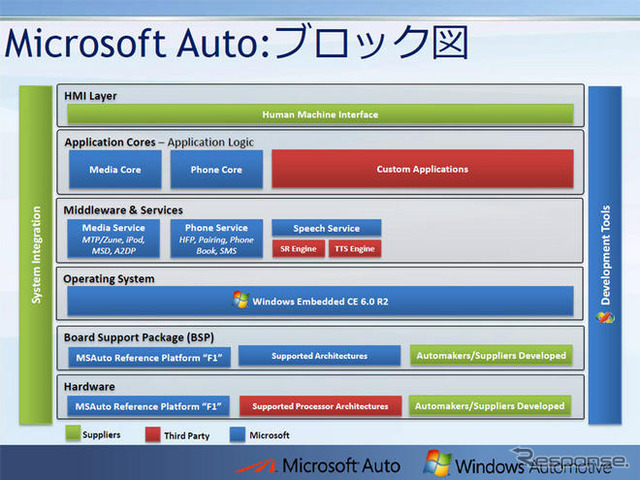Click the Development Tools vertical bar
640x480 pixels.
click(605, 255)
